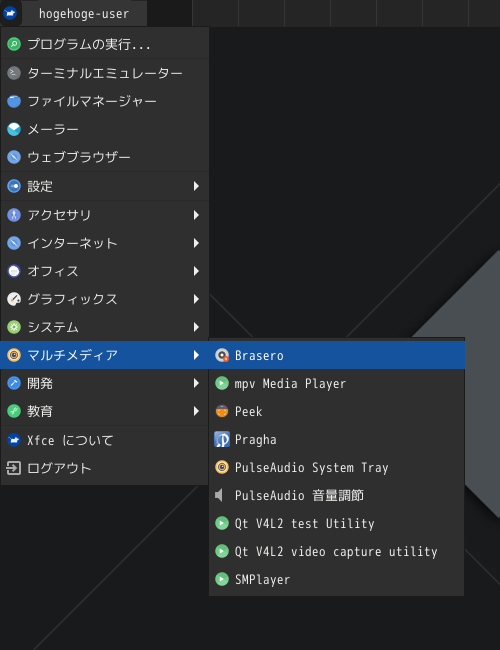Screen dimensions: 500x650
Task: Expand the 開発 submenu arrow
Action: point(196,383)
